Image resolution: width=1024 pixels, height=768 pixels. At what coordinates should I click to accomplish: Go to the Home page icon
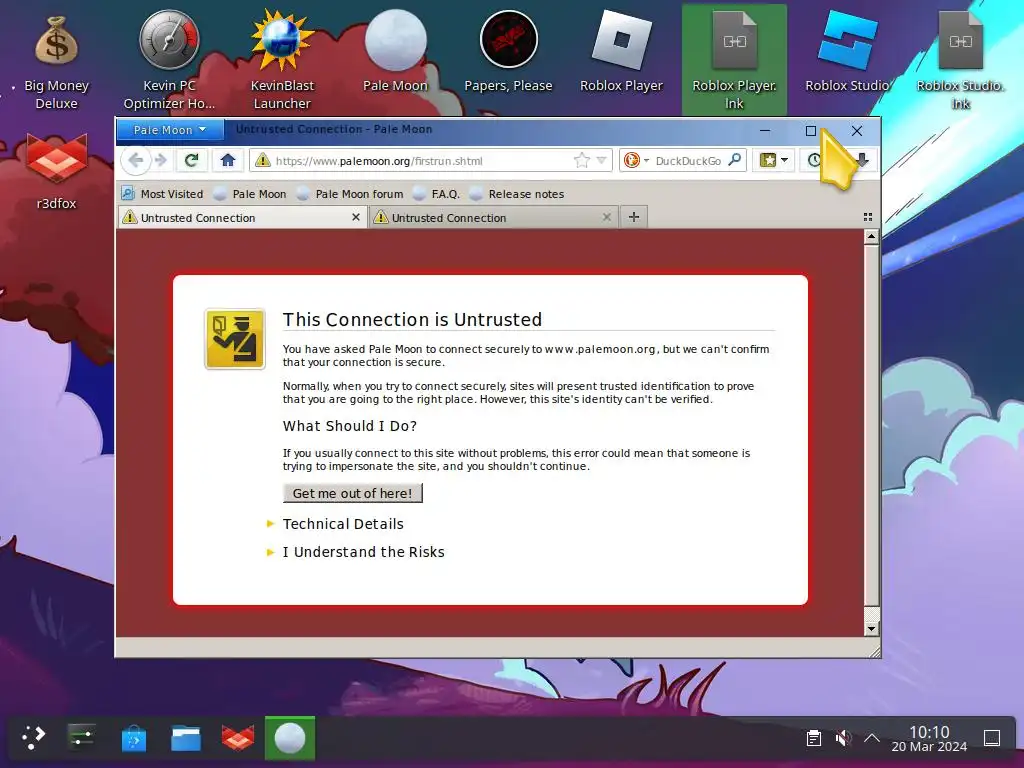(227, 160)
